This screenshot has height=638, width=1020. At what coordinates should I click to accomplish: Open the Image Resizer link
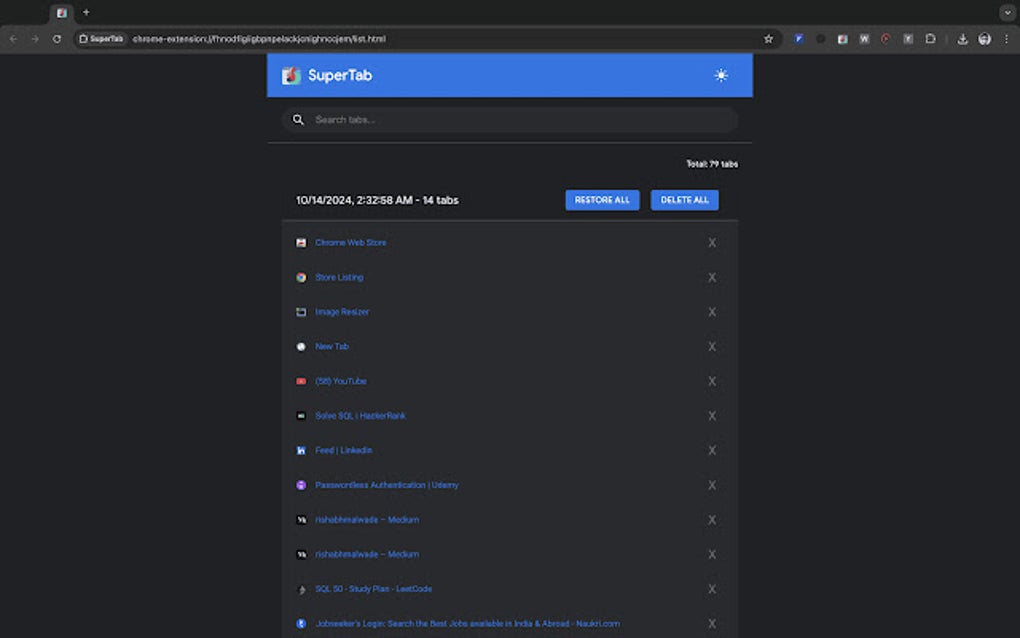click(x=342, y=311)
